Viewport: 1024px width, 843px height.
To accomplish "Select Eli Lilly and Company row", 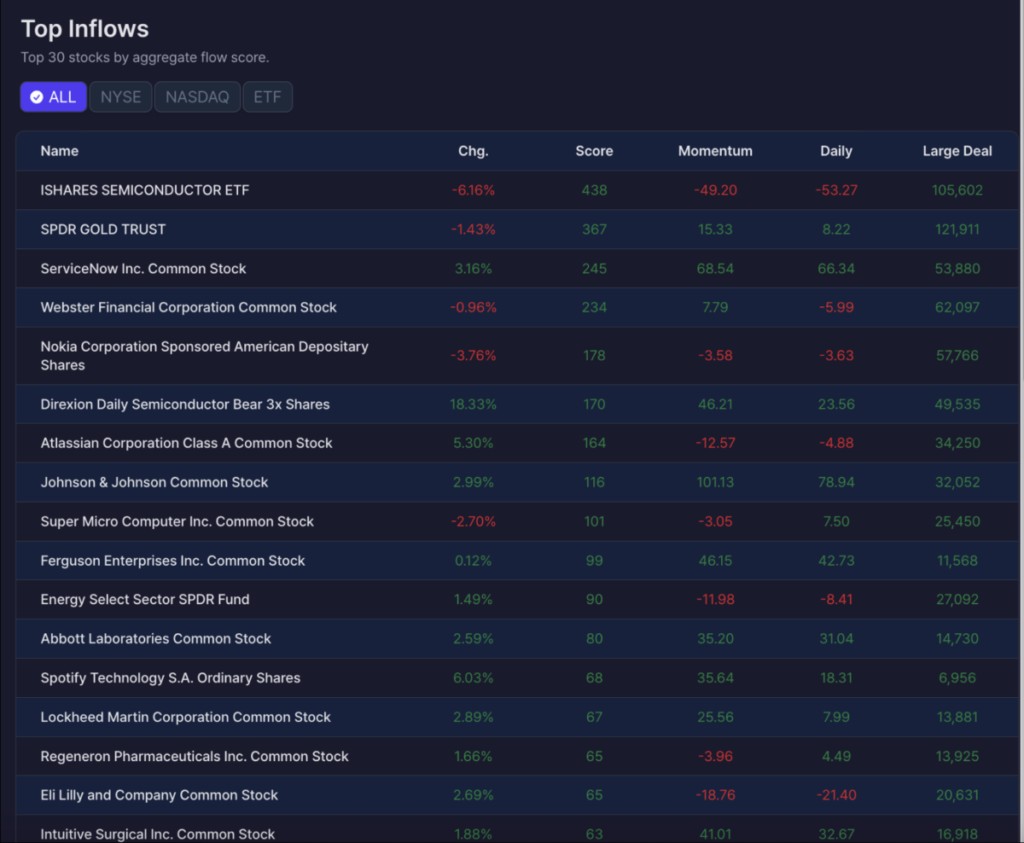I will [x=517, y=795].
